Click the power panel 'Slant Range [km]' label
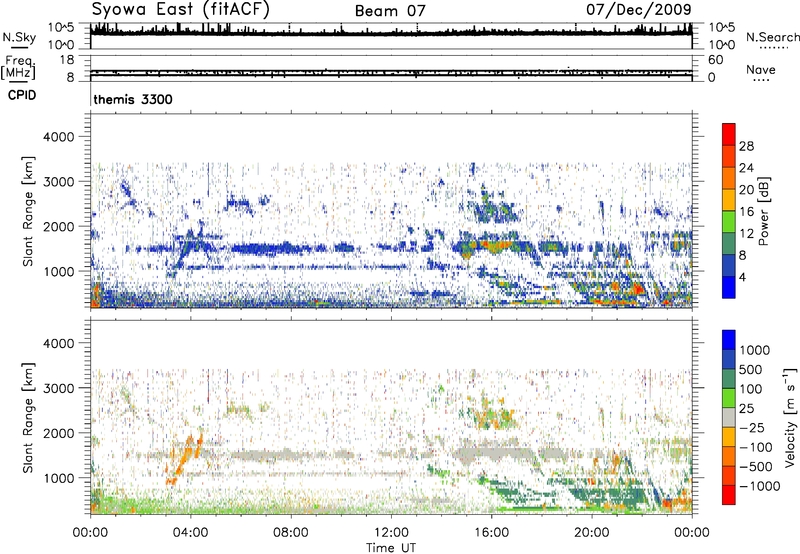Screen dimensions: 800x554 (x=28, y=211)
